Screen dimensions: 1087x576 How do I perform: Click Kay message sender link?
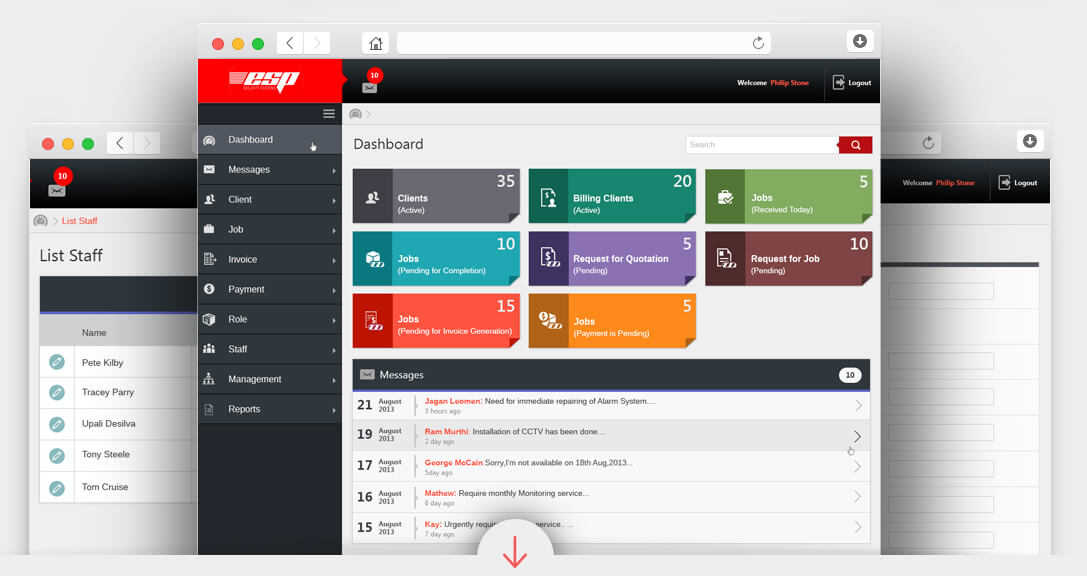pyautogui.click(x=433, y=524)
